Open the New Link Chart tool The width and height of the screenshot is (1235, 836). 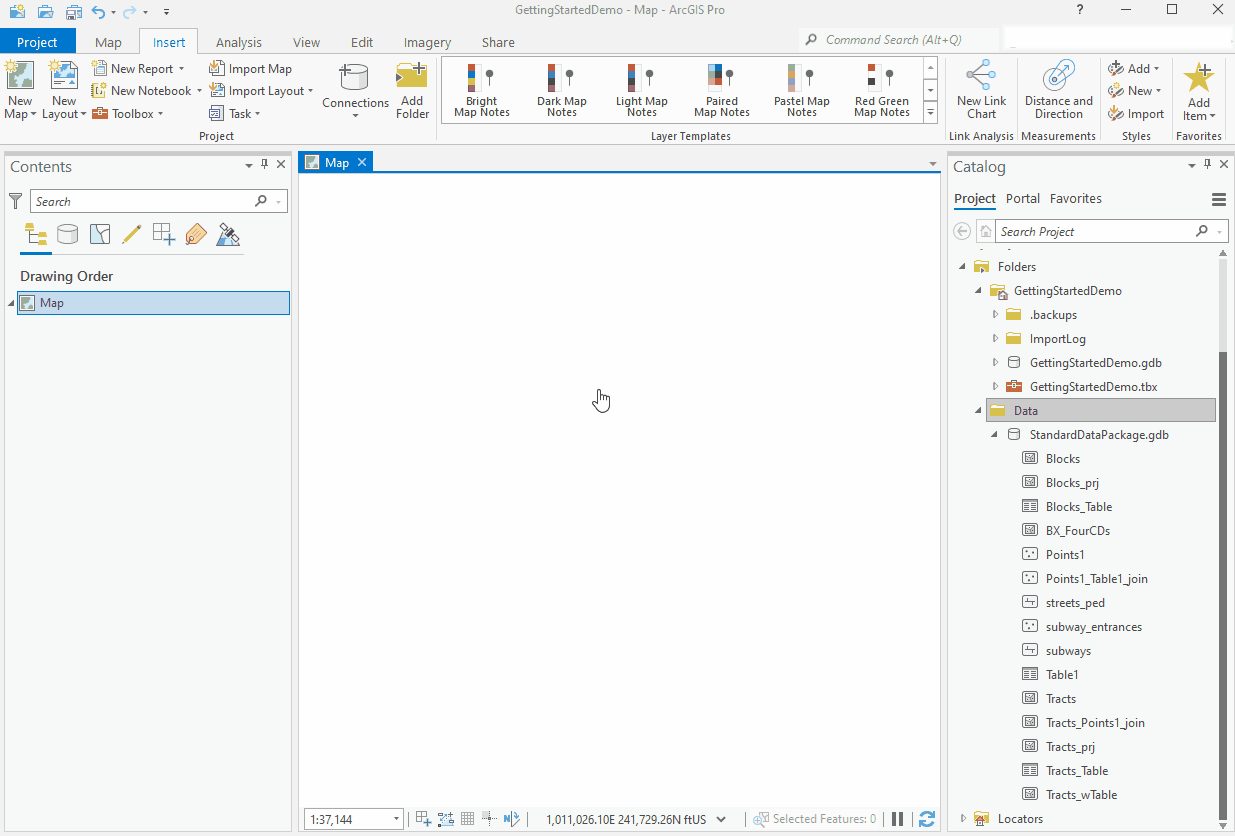point(981,89)
